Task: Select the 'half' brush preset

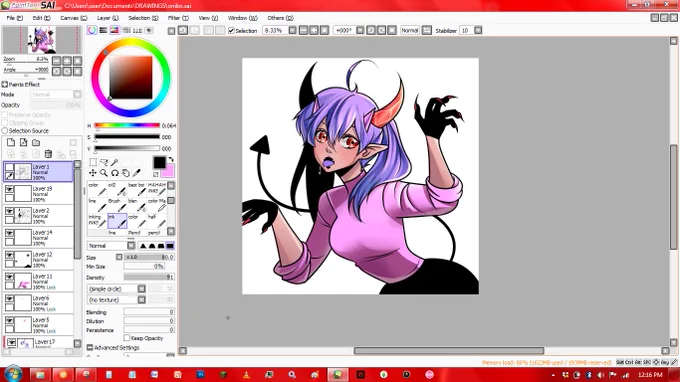Action: tap(157, 221)
